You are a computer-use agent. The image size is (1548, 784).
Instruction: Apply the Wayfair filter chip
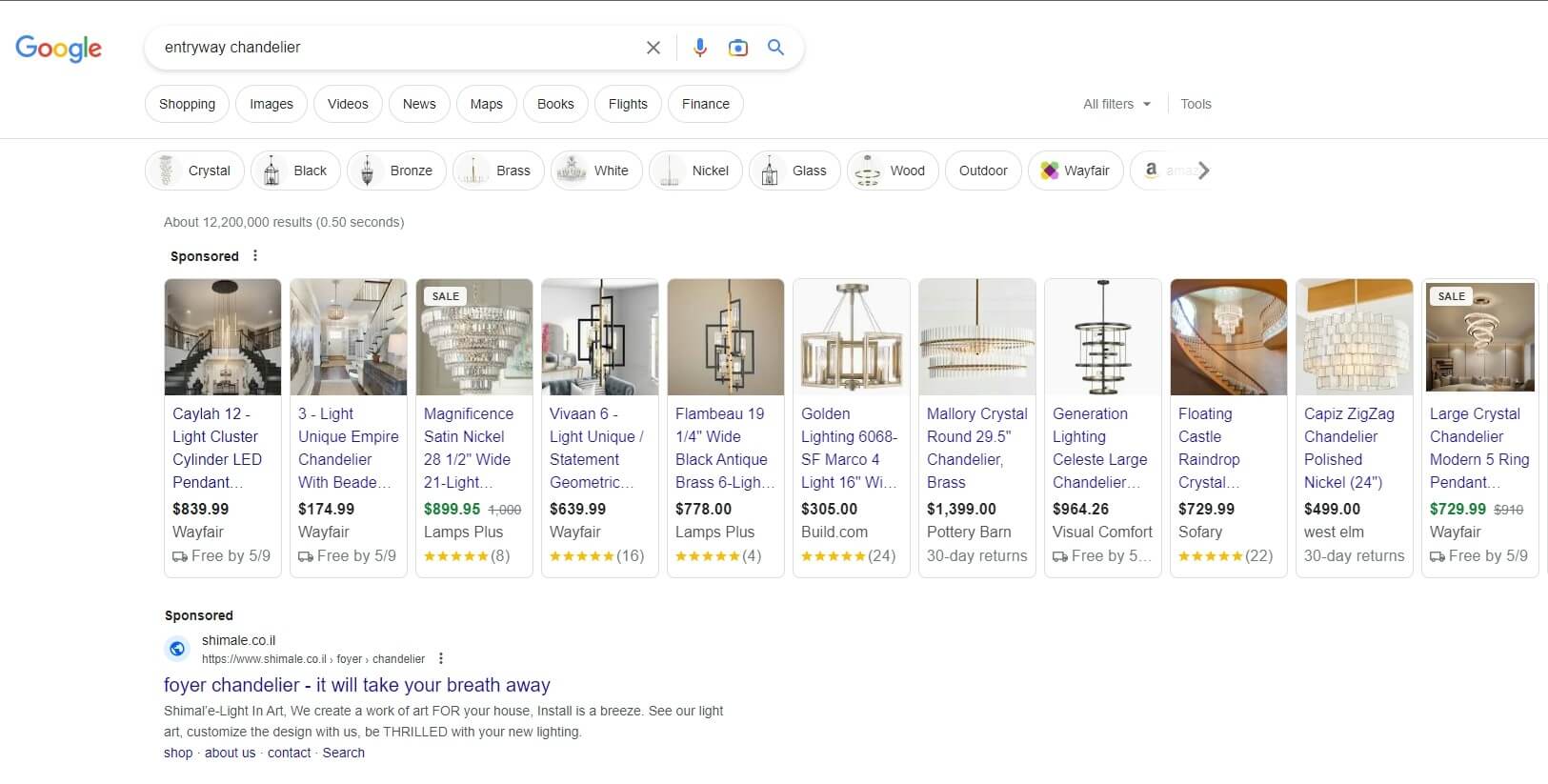(x=1076, y=171)
